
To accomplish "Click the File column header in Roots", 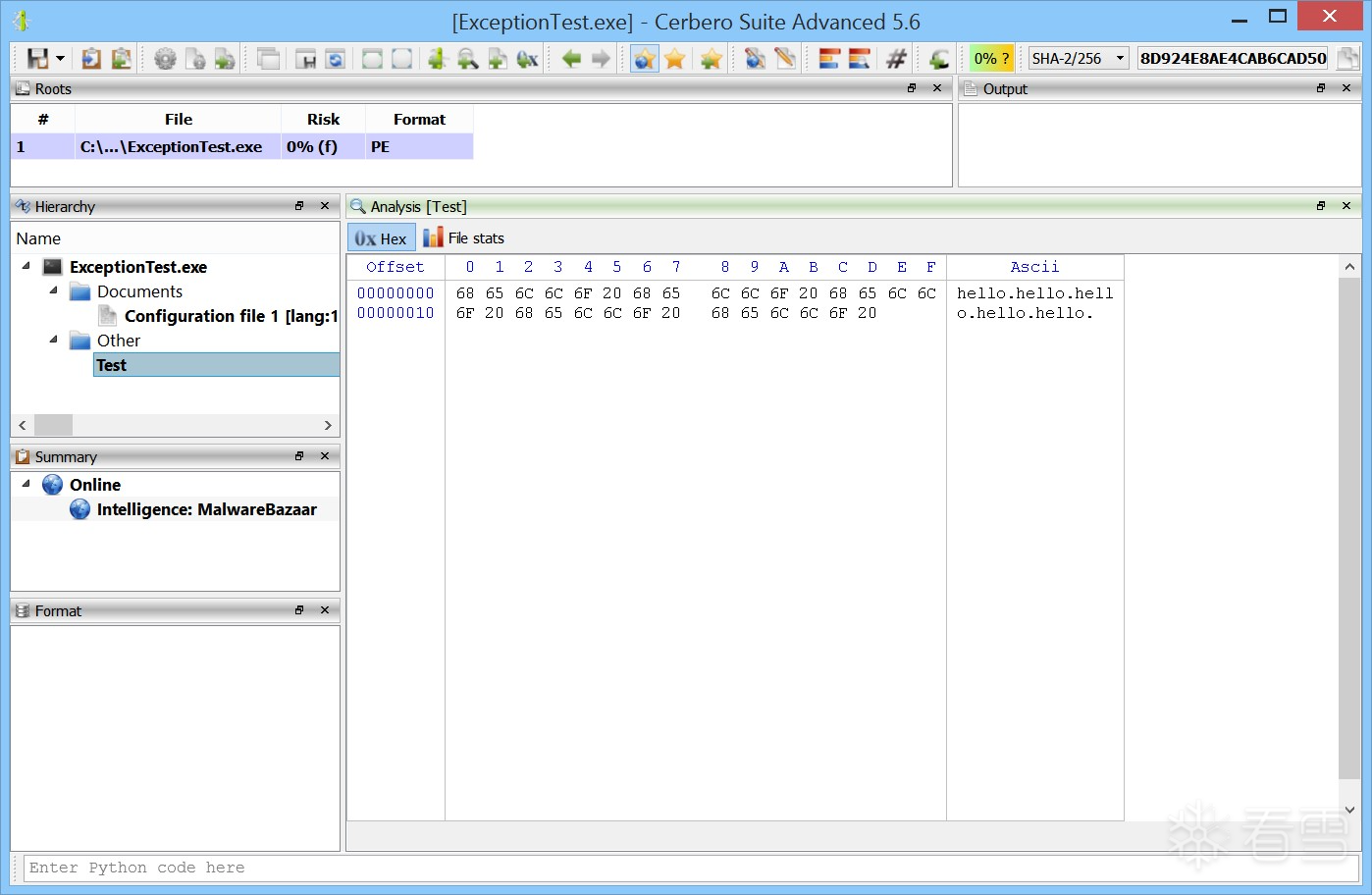I will tap(178, 119).
